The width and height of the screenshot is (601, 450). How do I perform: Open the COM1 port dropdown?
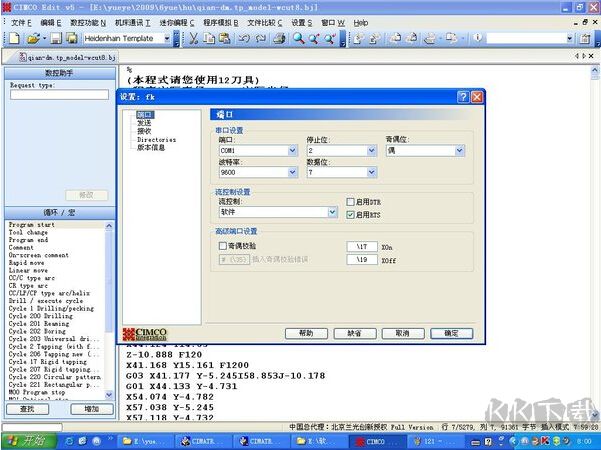(x=292, y=150)
